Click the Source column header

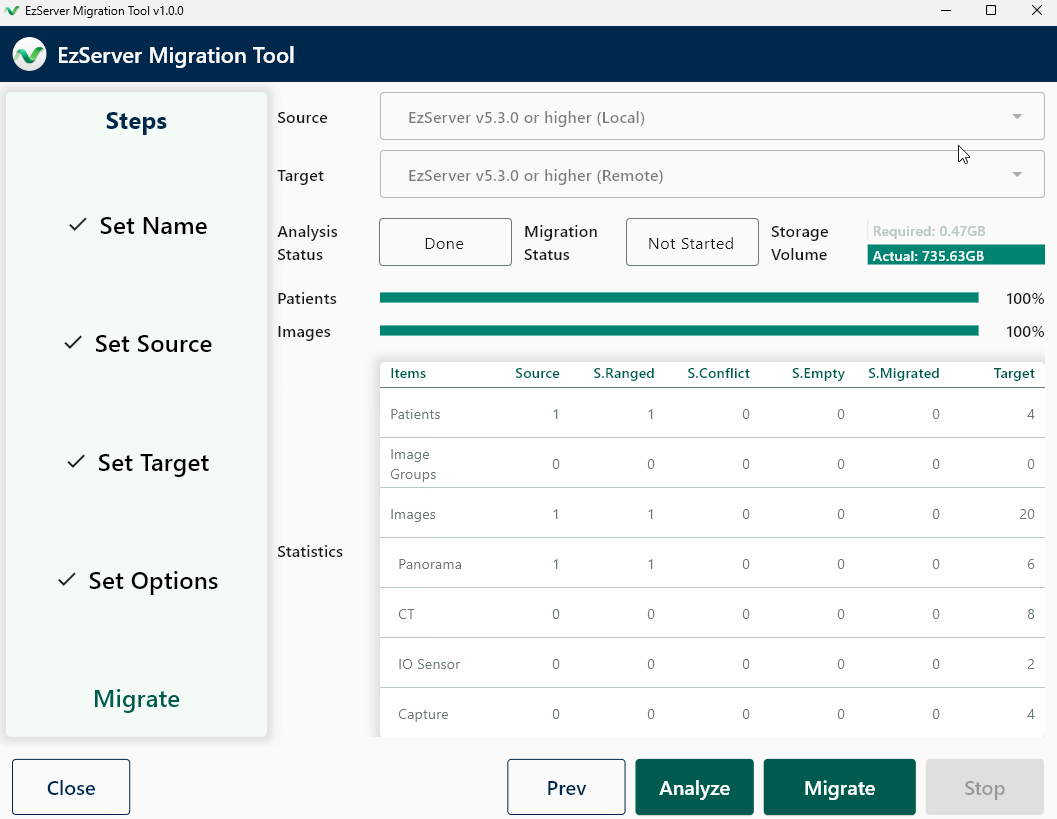[537, 373]
